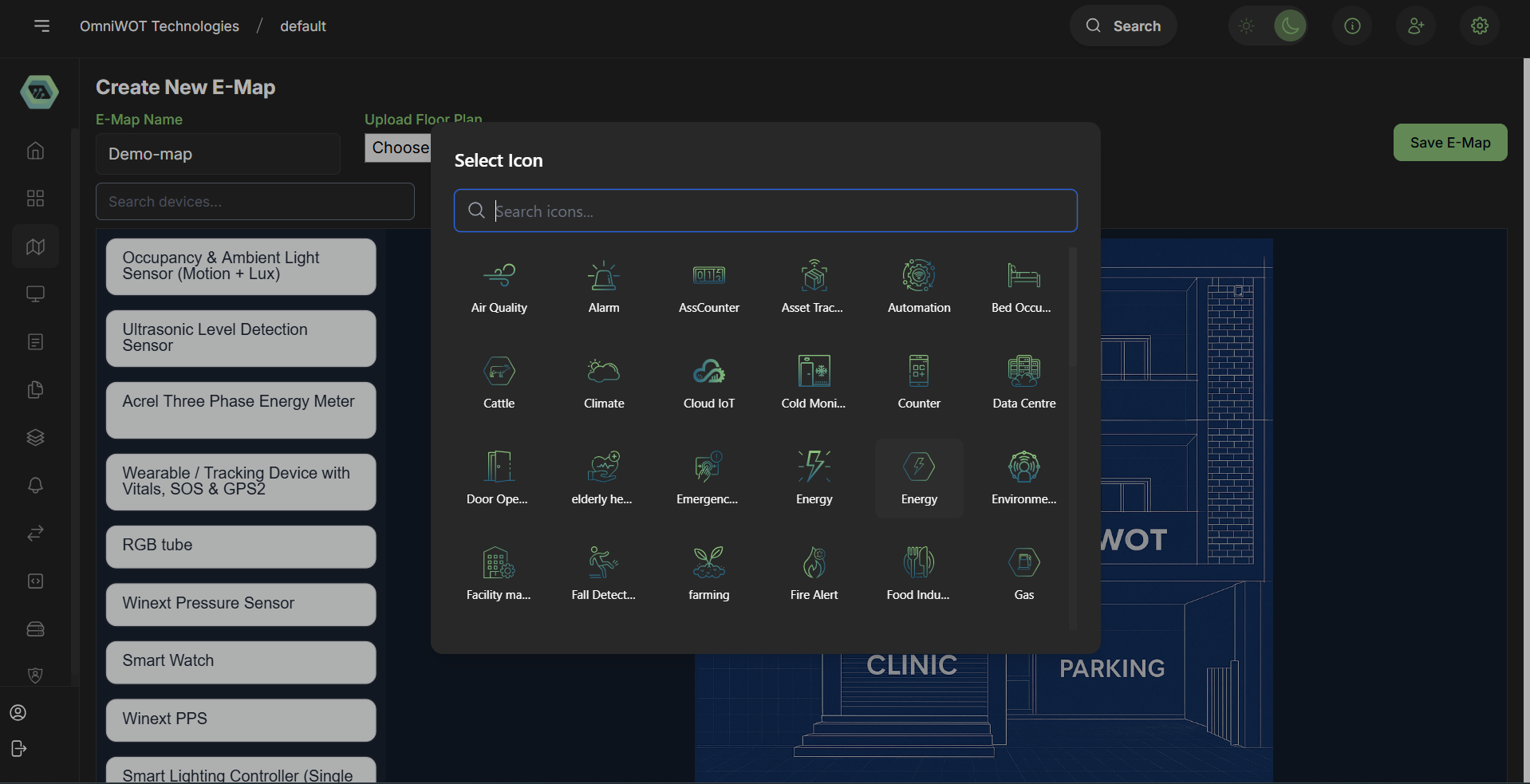This screenshot has width=1530, height=784.
Task: Click the icon list scrollbar
Action: click(x=1073, y=307)
